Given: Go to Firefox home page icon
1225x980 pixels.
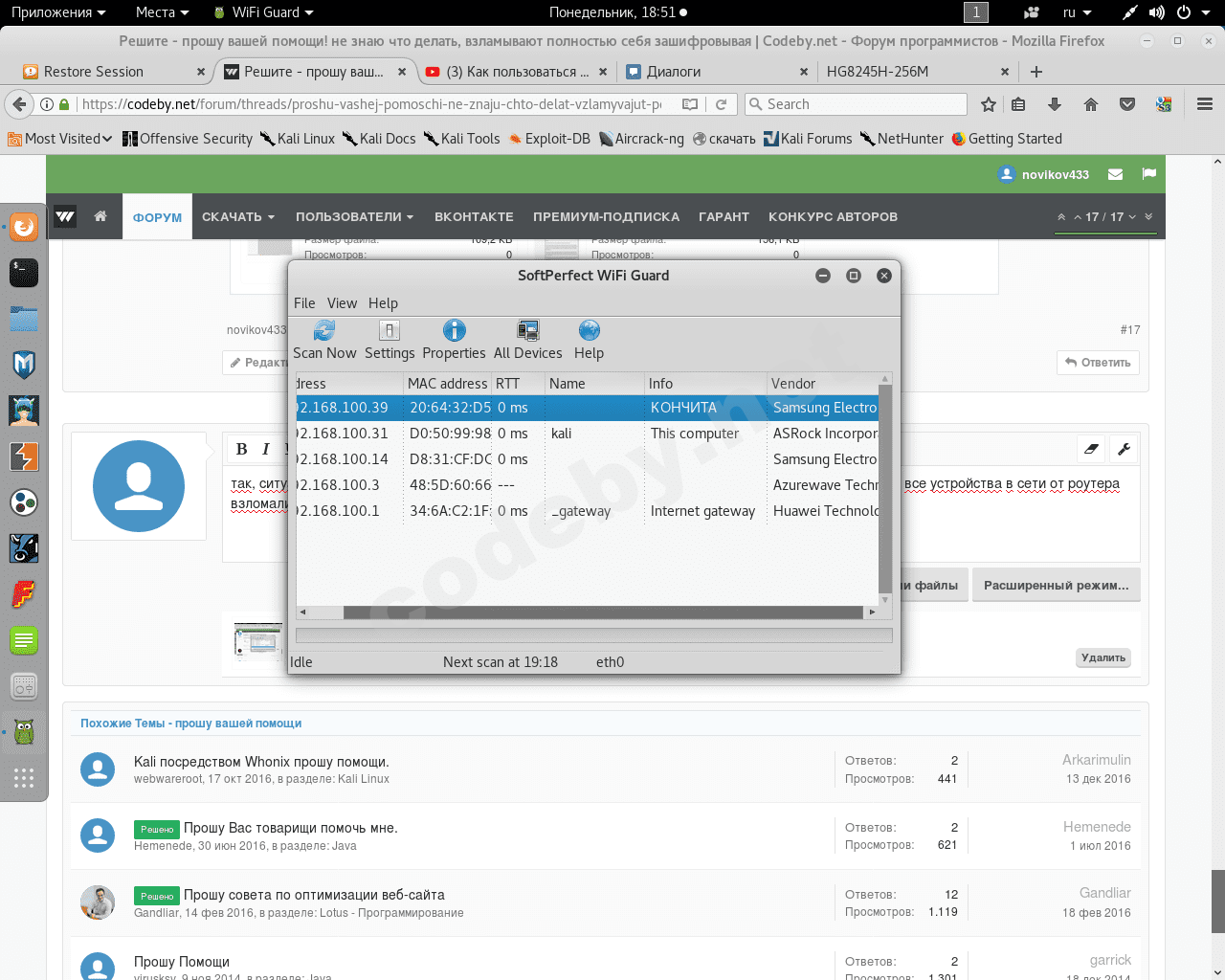Looking at the screenshot, I should pos(1091,104).
